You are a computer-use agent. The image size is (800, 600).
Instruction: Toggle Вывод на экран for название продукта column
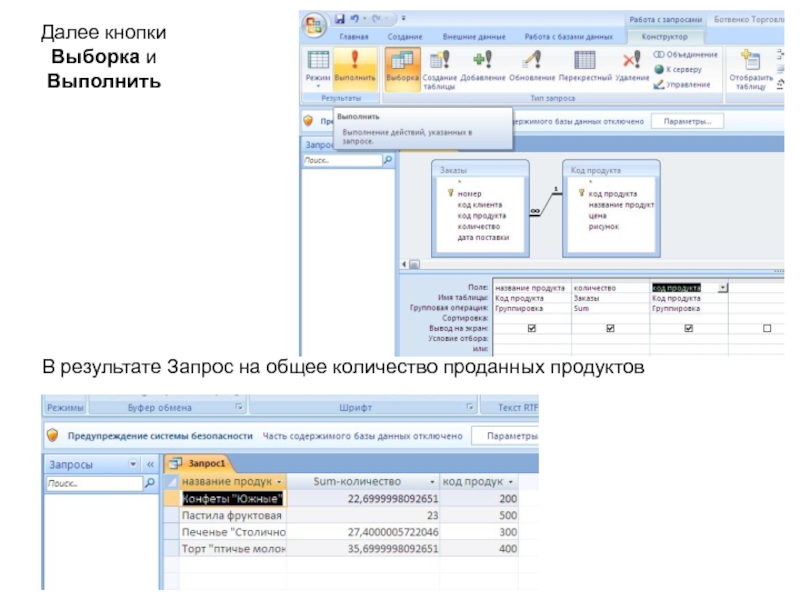532,329
